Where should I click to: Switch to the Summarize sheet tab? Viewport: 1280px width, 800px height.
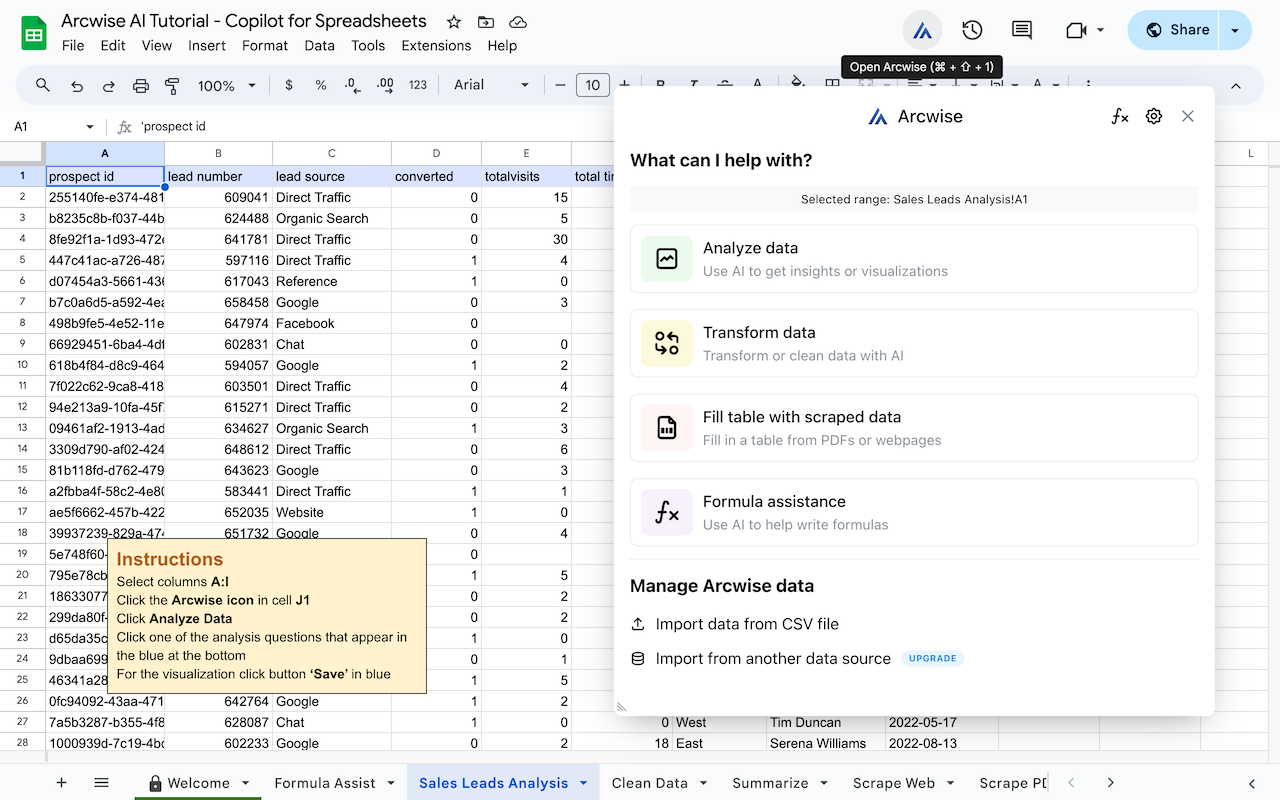(x=770, y=783)
